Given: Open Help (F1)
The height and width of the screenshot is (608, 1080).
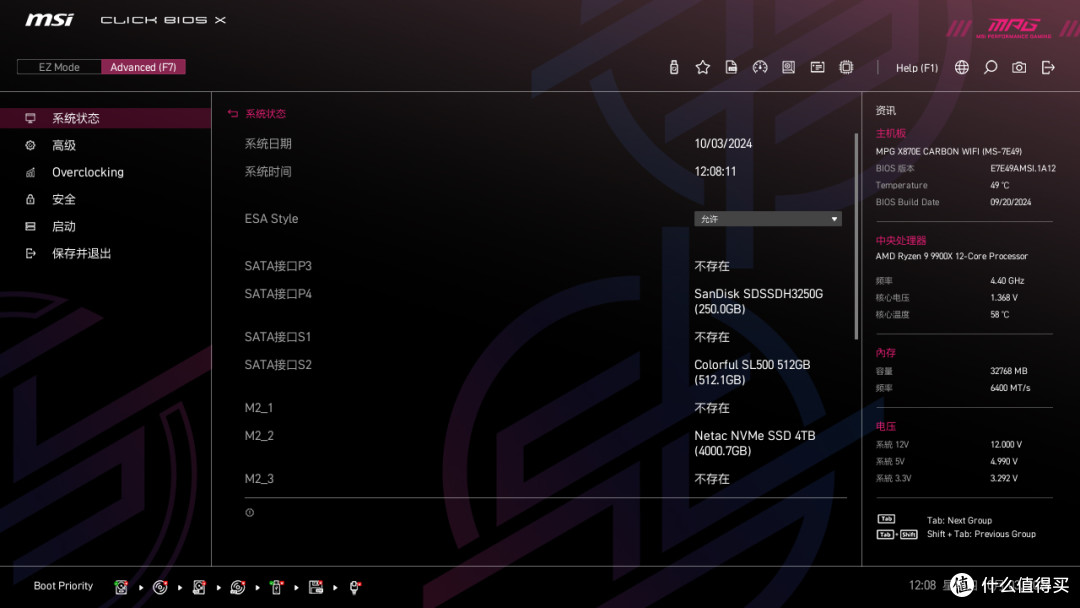Looking at the screenshot, I should tap(916, 67).
